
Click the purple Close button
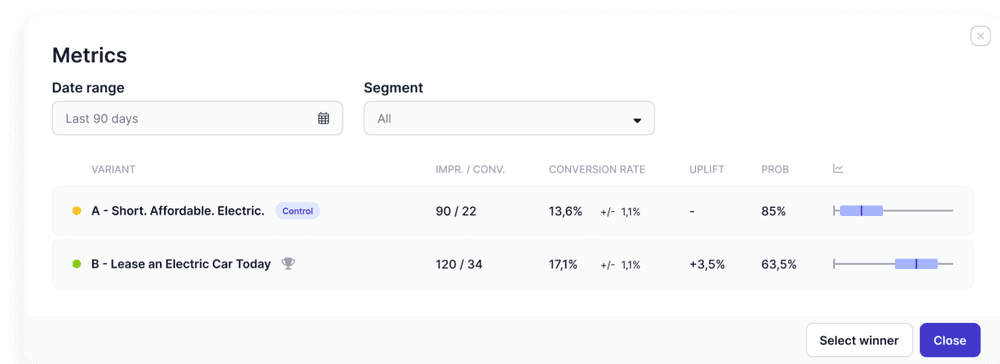point(950,340)
